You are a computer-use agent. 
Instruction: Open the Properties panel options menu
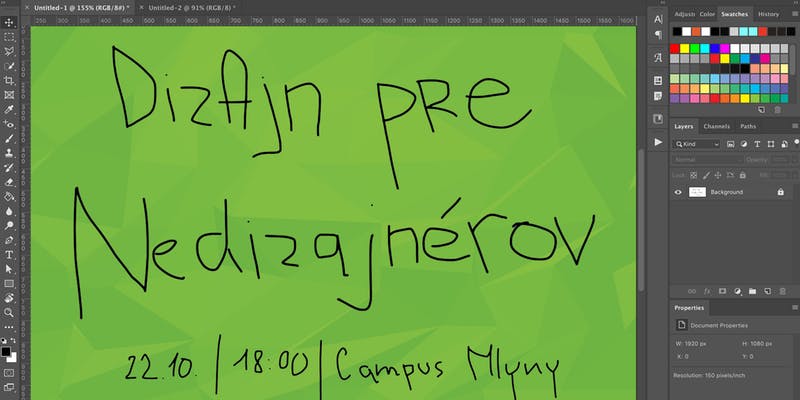(793, 308)
